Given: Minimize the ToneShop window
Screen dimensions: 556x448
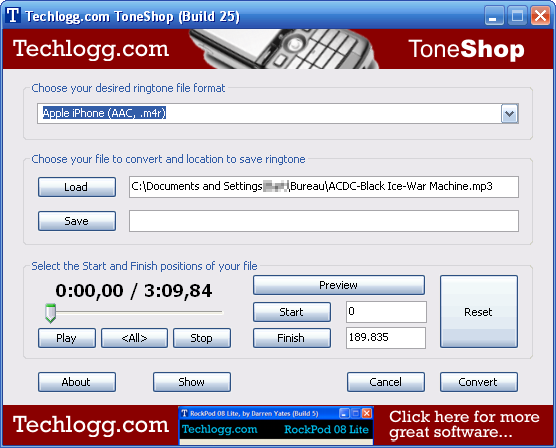Looking at the screenshot, I should pyautogui.click(x=494, y=16).
